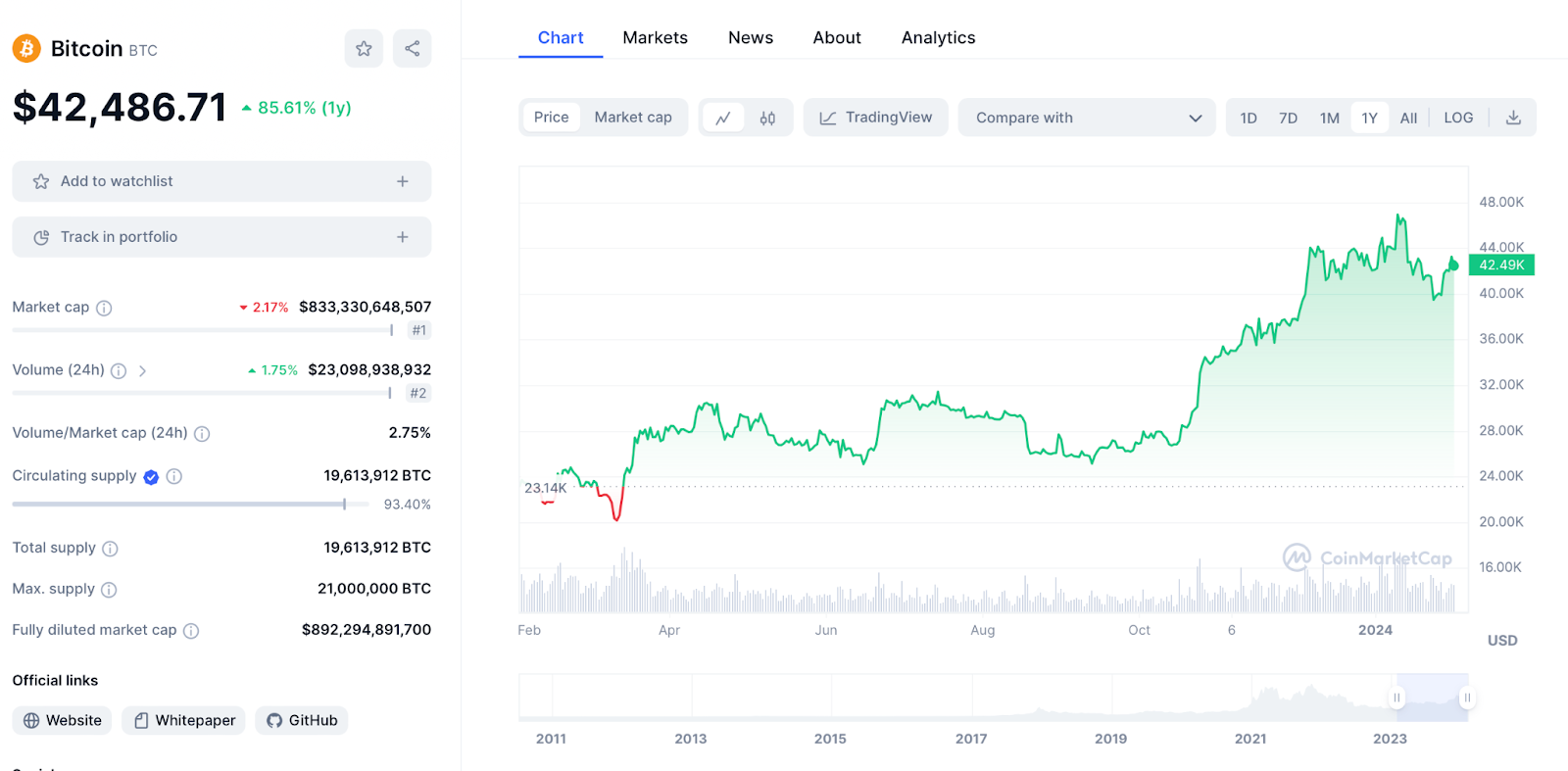
Task: Open the Compare with dropdown
Action: pos(1087,118)
